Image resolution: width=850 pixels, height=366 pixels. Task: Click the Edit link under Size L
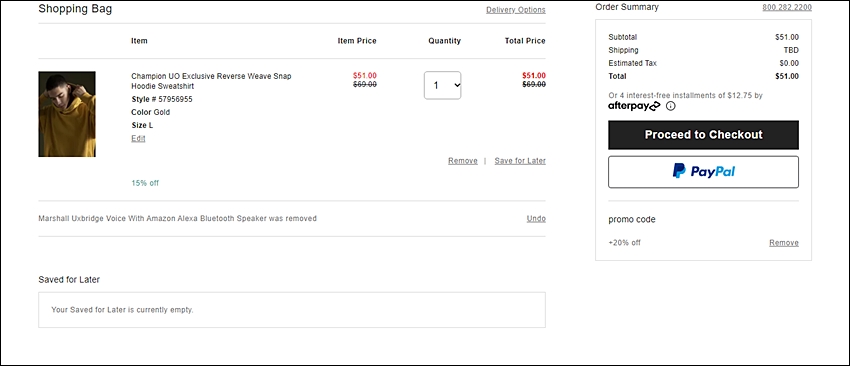tap(138, 138)
